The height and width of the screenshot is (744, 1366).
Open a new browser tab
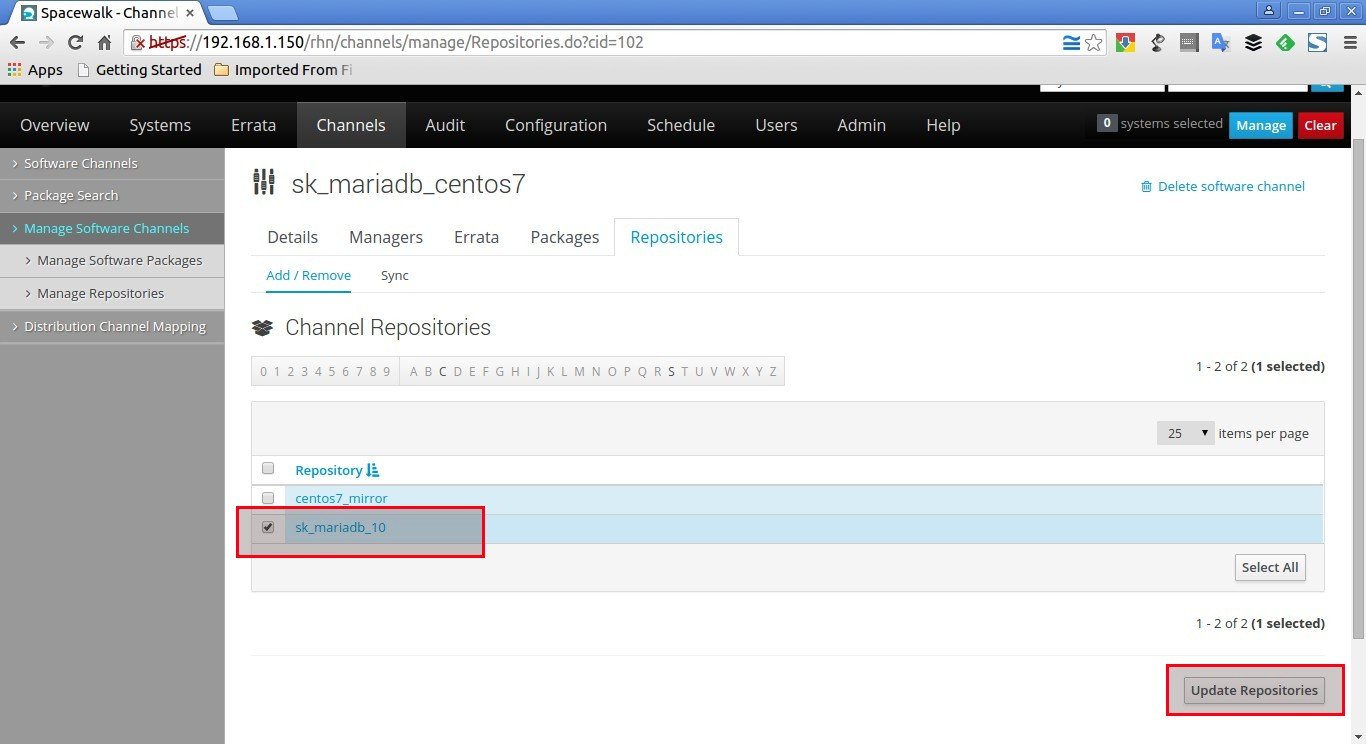tap(223, 13)
